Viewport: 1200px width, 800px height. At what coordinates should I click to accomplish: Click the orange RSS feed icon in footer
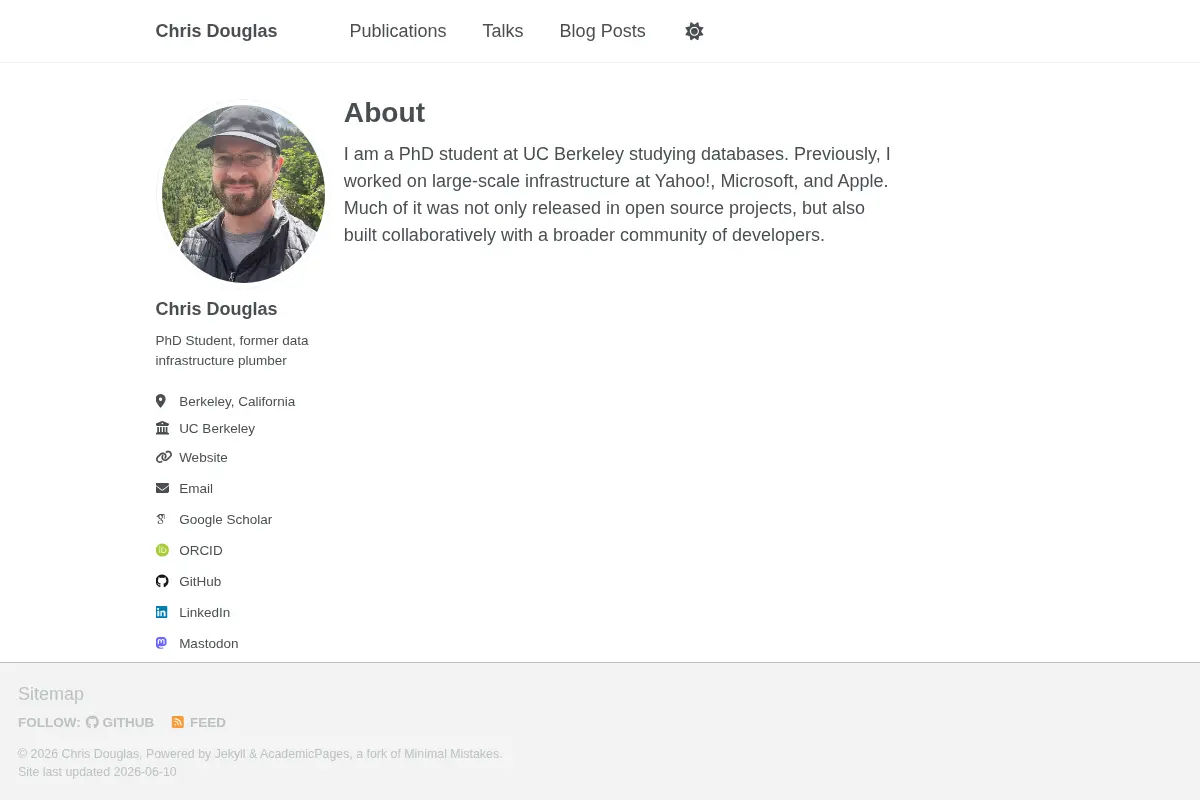pyautogui.click(x=178, y=722)
